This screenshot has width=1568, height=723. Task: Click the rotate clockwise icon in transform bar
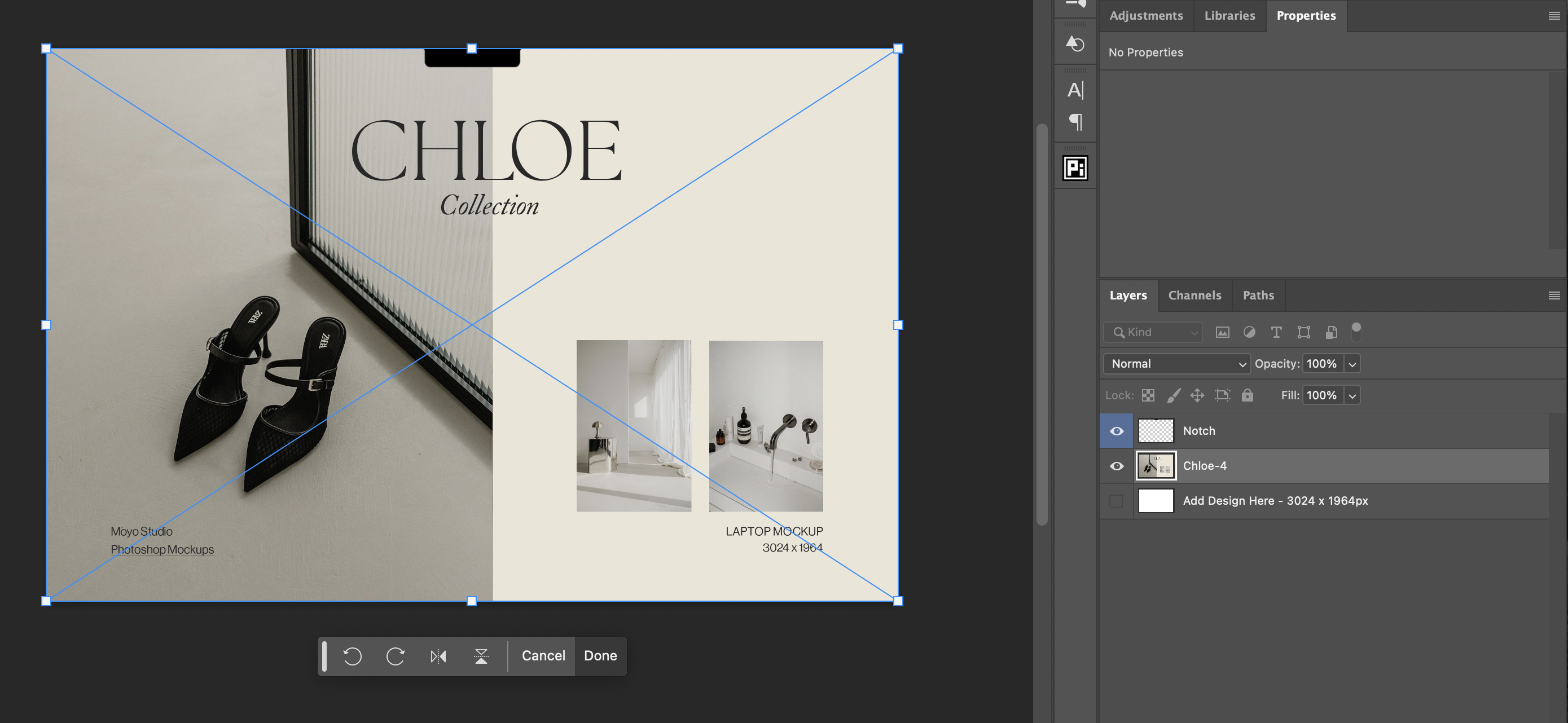[x=395, y=656]
